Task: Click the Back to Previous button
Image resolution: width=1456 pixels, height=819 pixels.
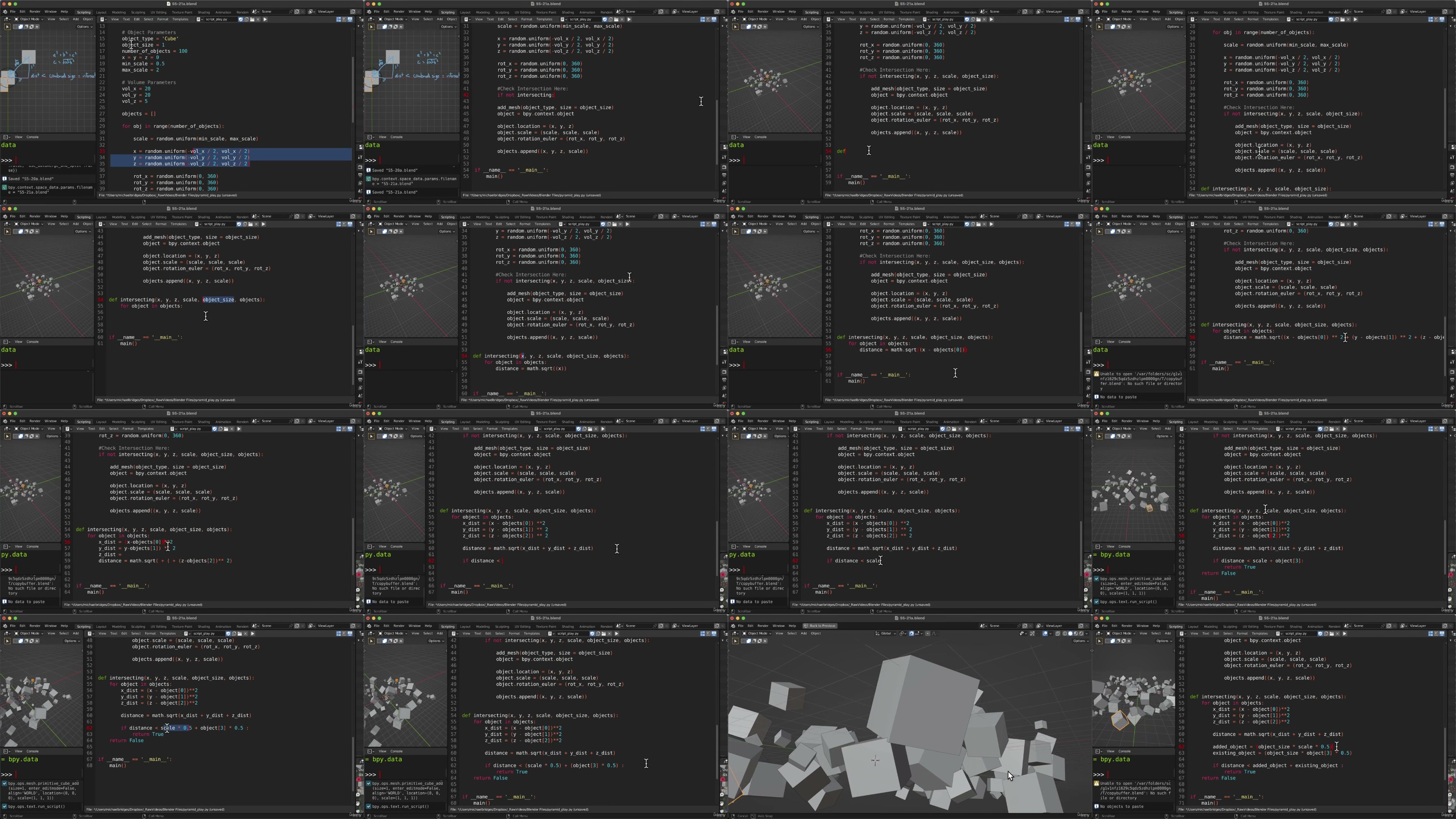Action: point(821,626)
